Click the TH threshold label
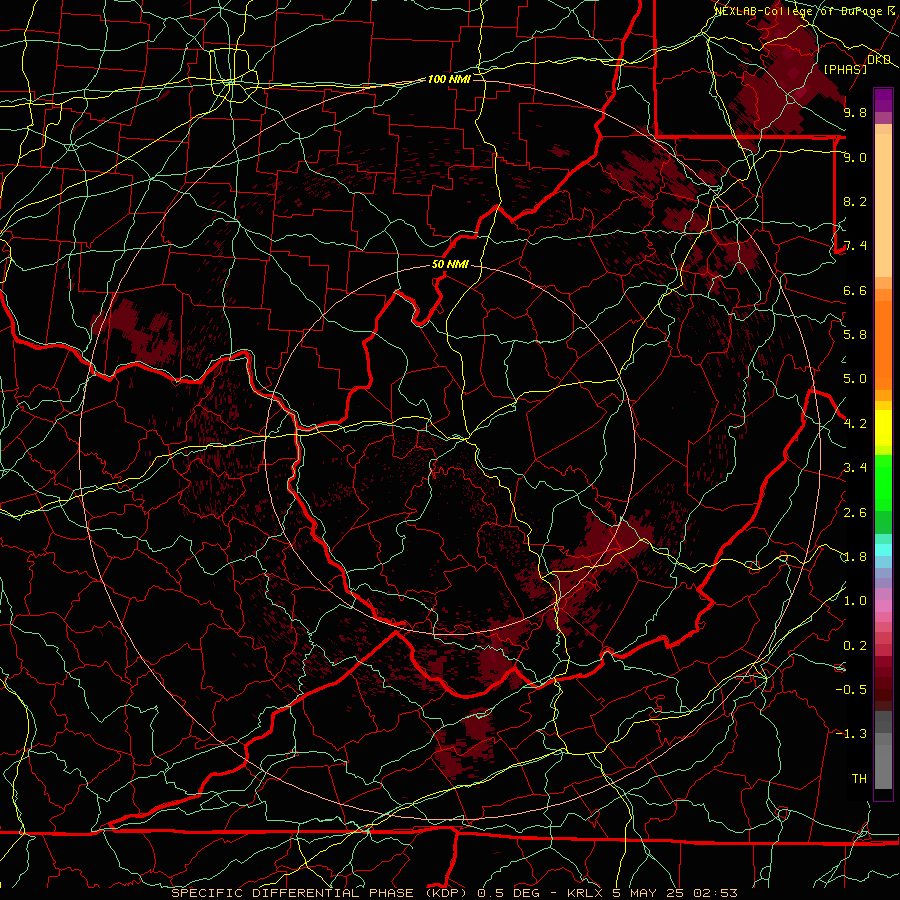Viewport: 900px width, 900px height. click(x=859, y=779)
